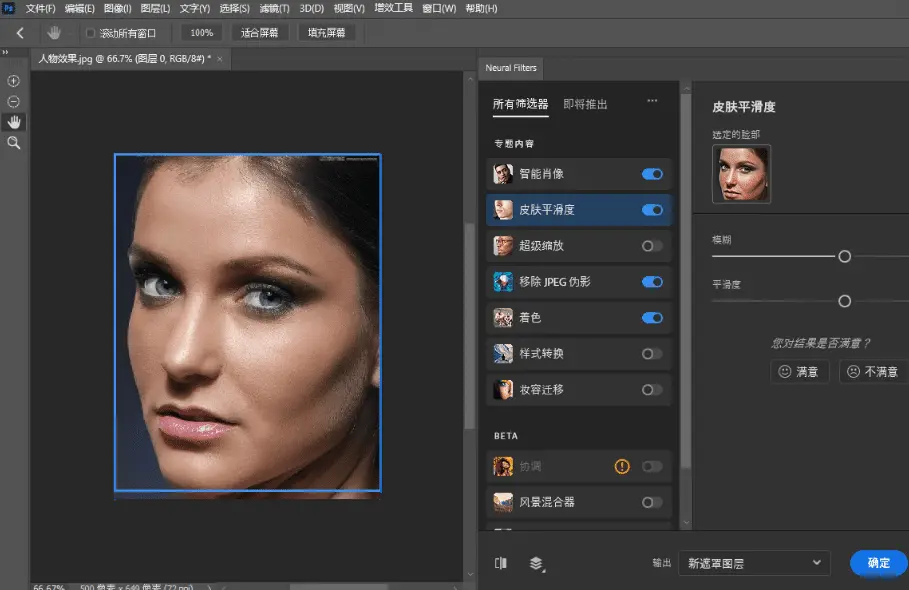Switch to the 即将推出 tab
909x590 pixels.
pos(585,104)
